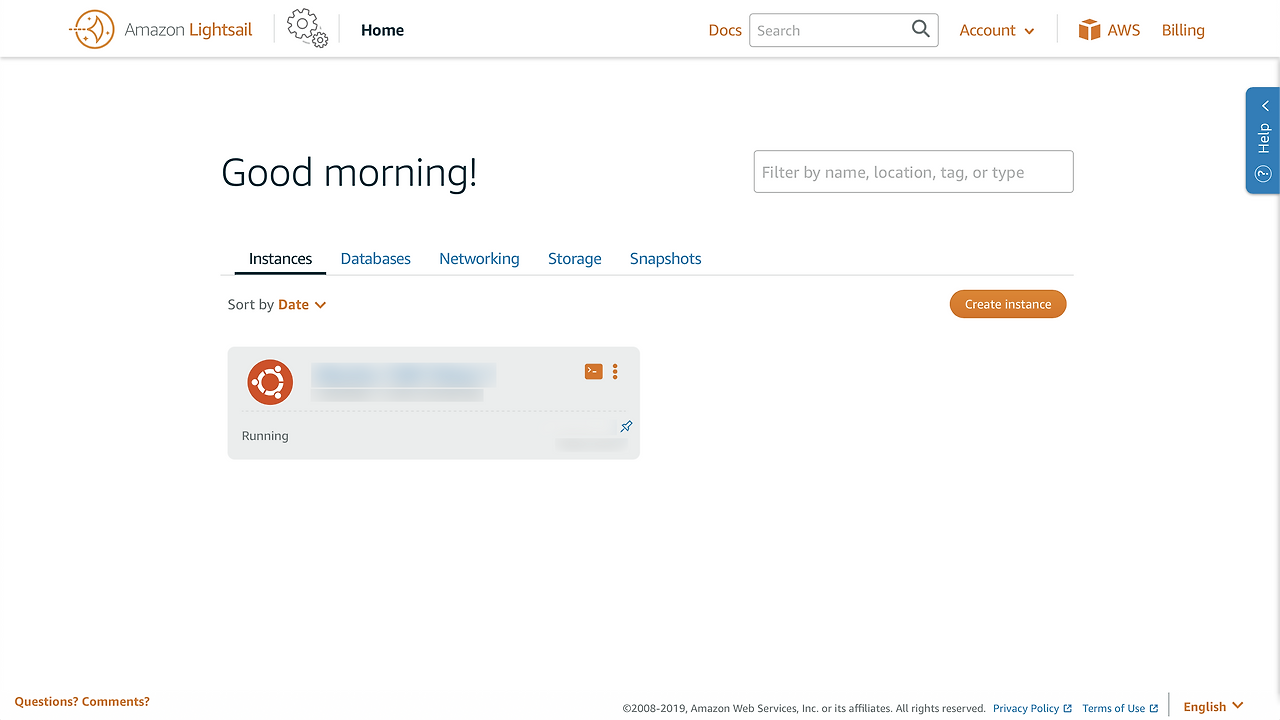Open the Privacy Policy external link
The image size is (1280, 720).
point(1032,708)
